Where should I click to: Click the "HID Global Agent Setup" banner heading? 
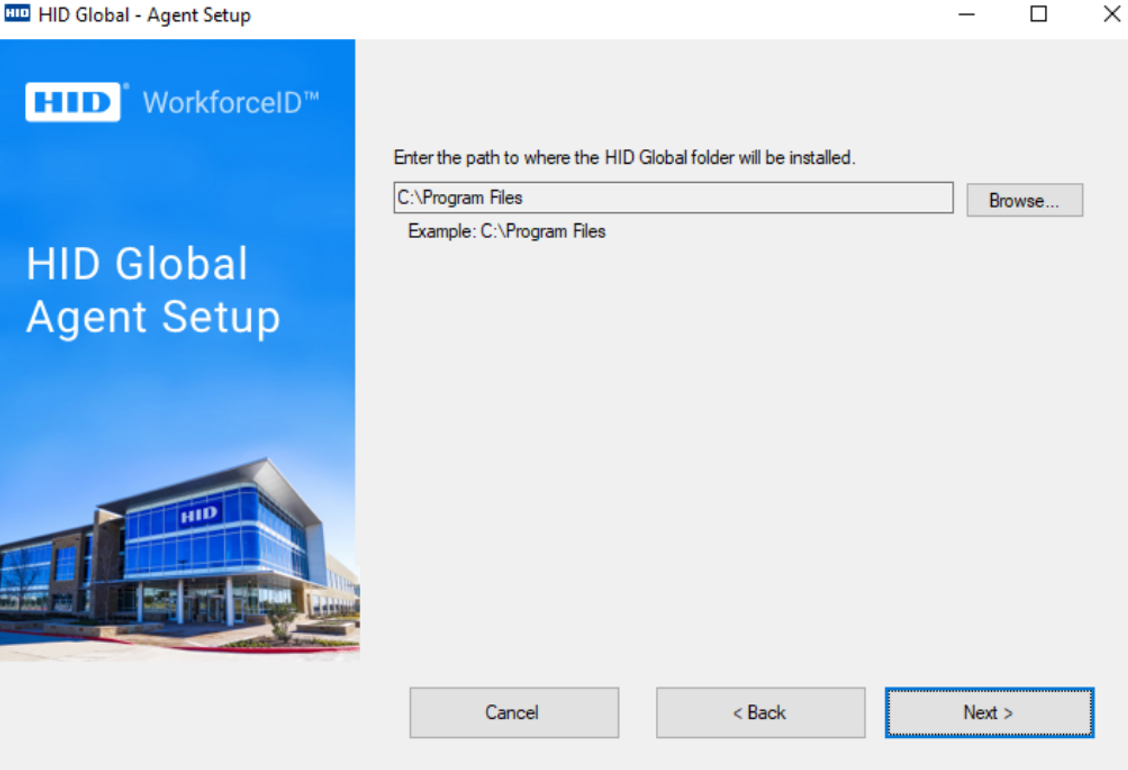pos(153,291)
